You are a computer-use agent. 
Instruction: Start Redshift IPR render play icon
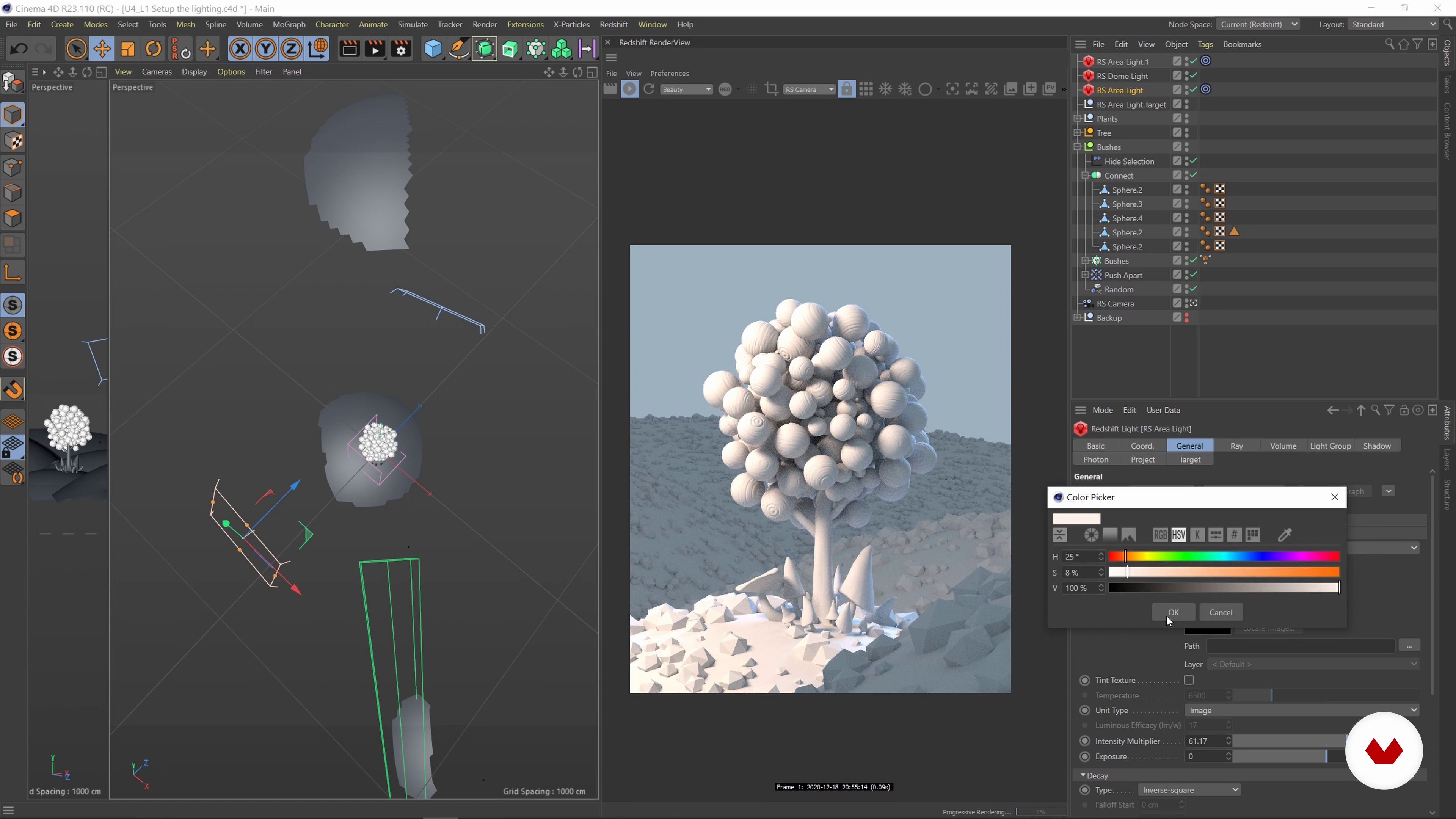[x=629, y=89]
